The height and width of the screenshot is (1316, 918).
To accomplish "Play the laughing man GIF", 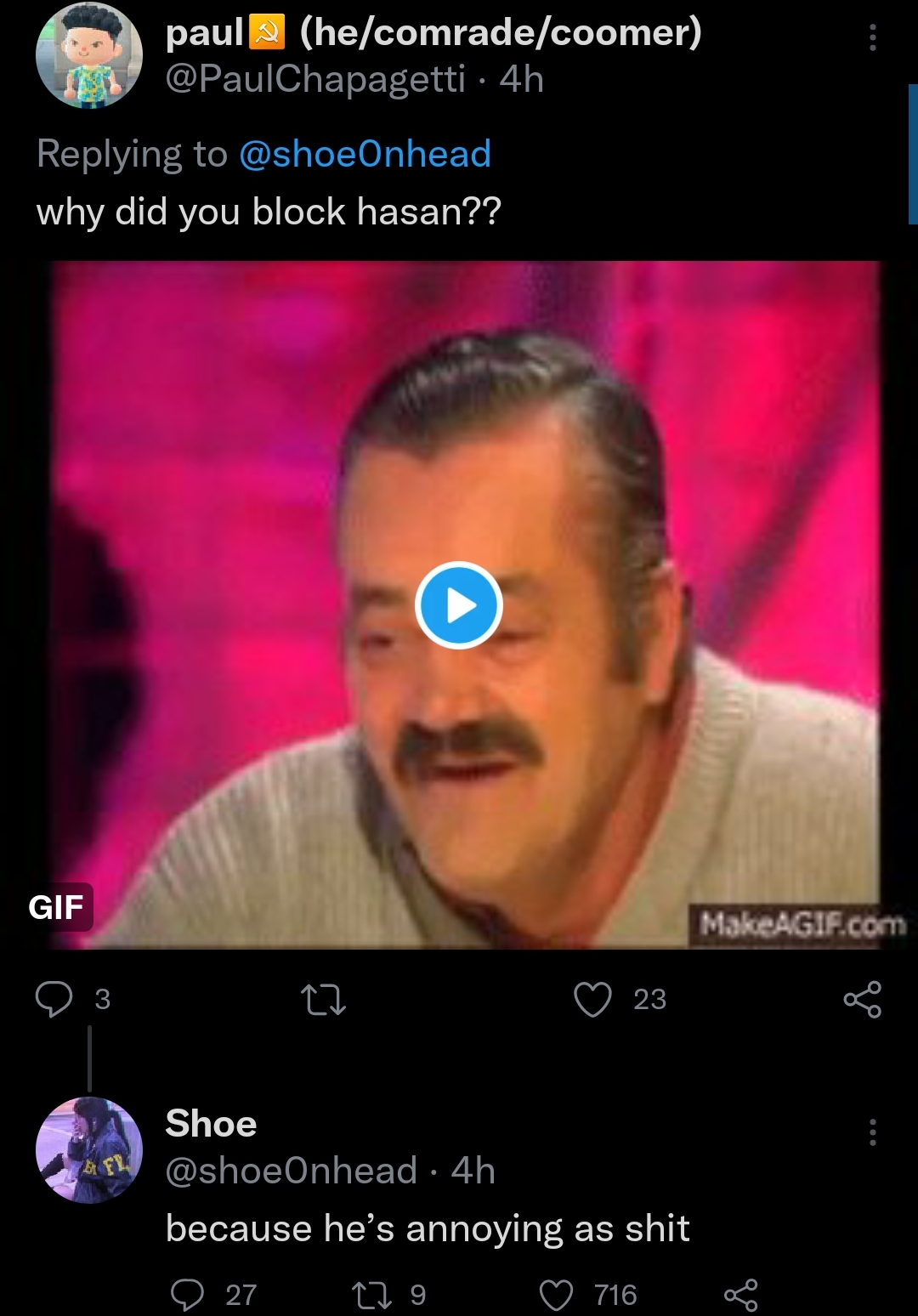I will (x=459, y=605).
